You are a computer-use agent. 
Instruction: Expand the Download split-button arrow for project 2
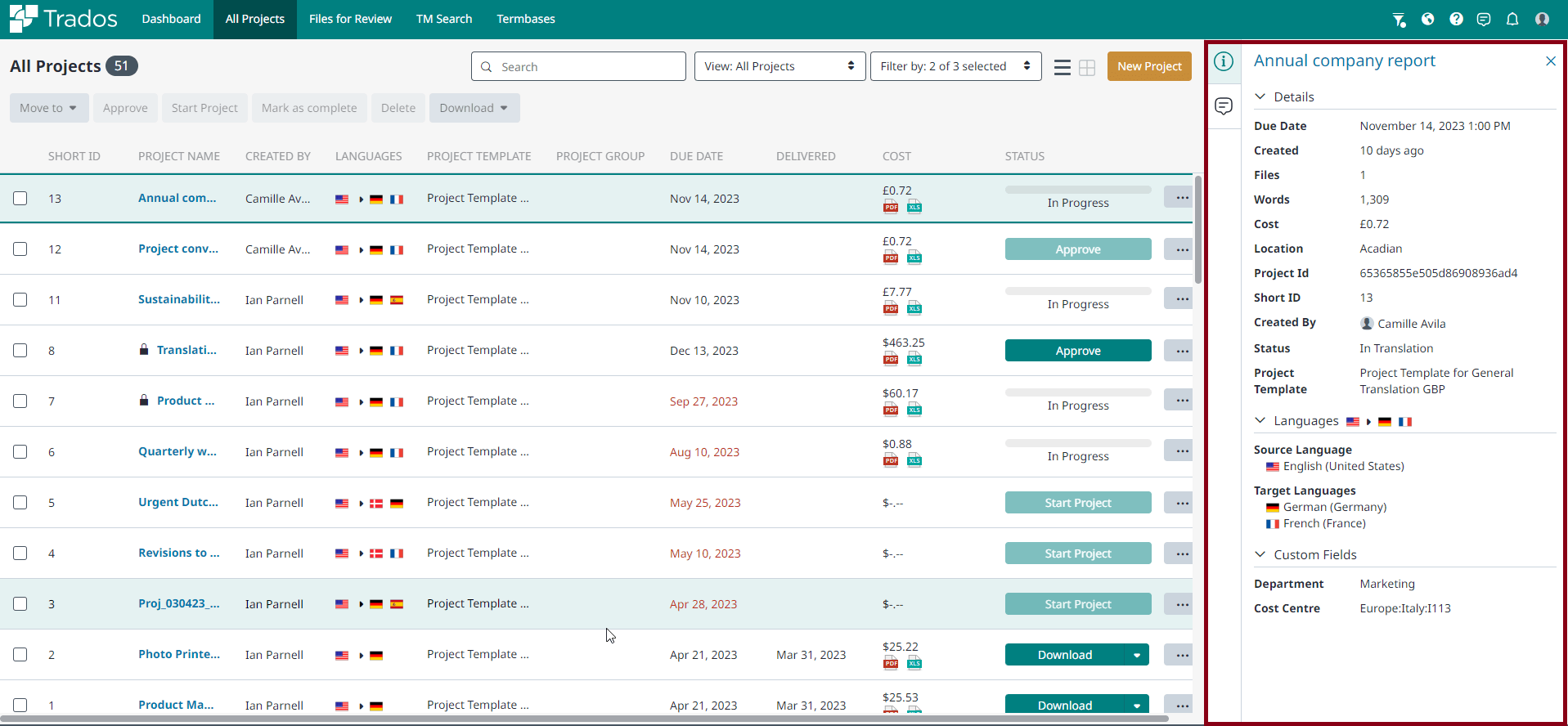tap(1136, 655)
